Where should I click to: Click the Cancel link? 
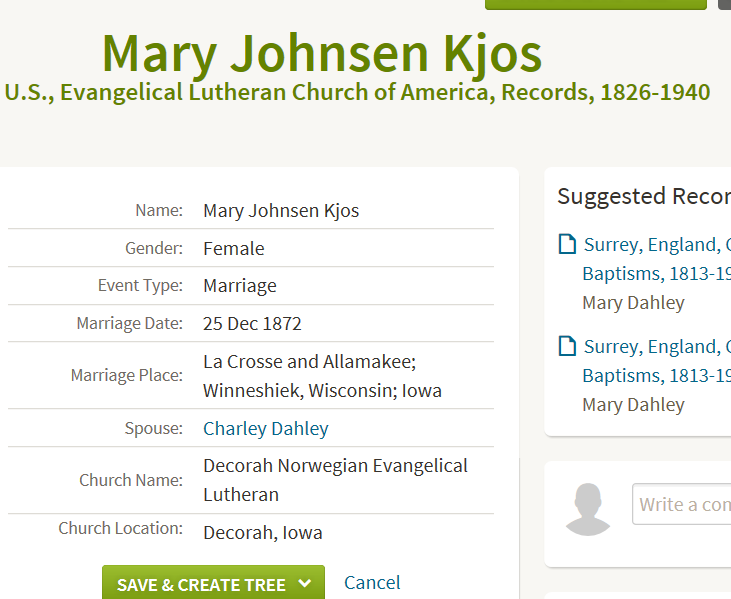pyautogui.click(x=372, y=583)
